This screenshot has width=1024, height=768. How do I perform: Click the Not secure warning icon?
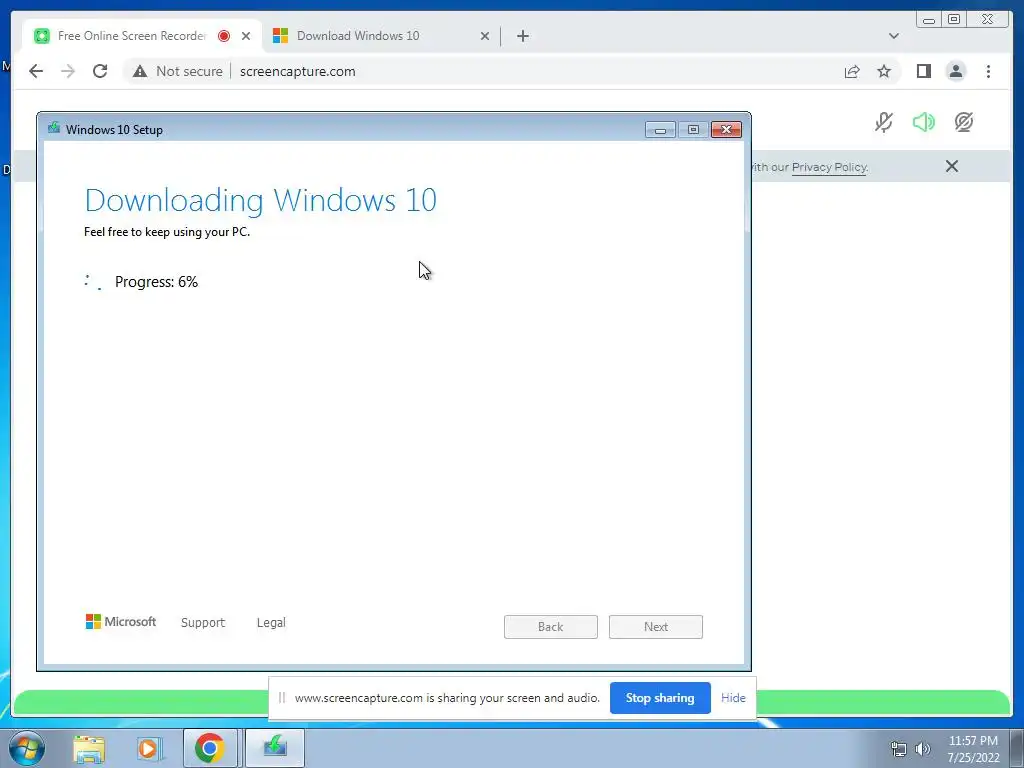click(x=140, y=71)
